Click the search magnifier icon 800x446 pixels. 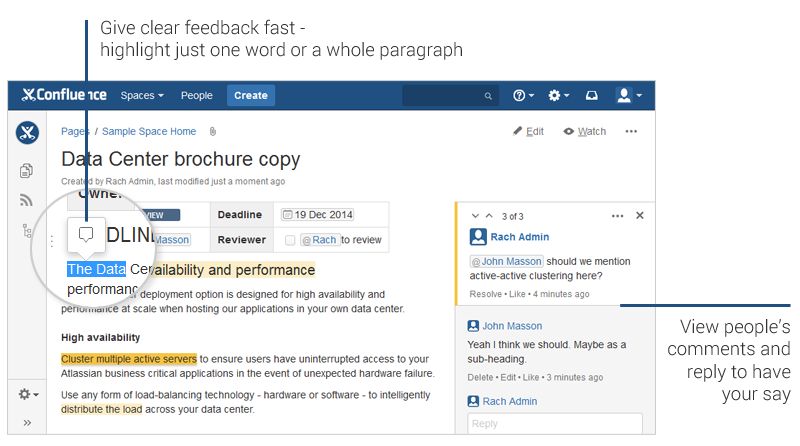488,96
